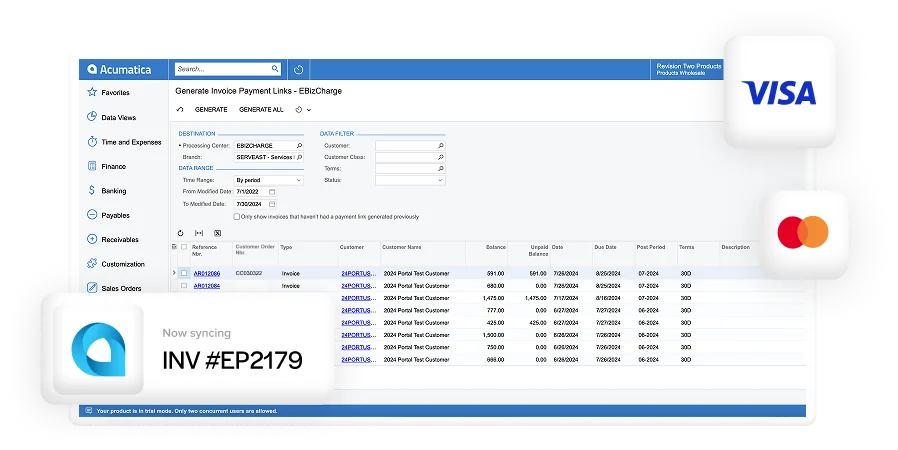898x450 pixels.
Task: Open customer link in 591.00 balance row
Action: pos(359,274)
